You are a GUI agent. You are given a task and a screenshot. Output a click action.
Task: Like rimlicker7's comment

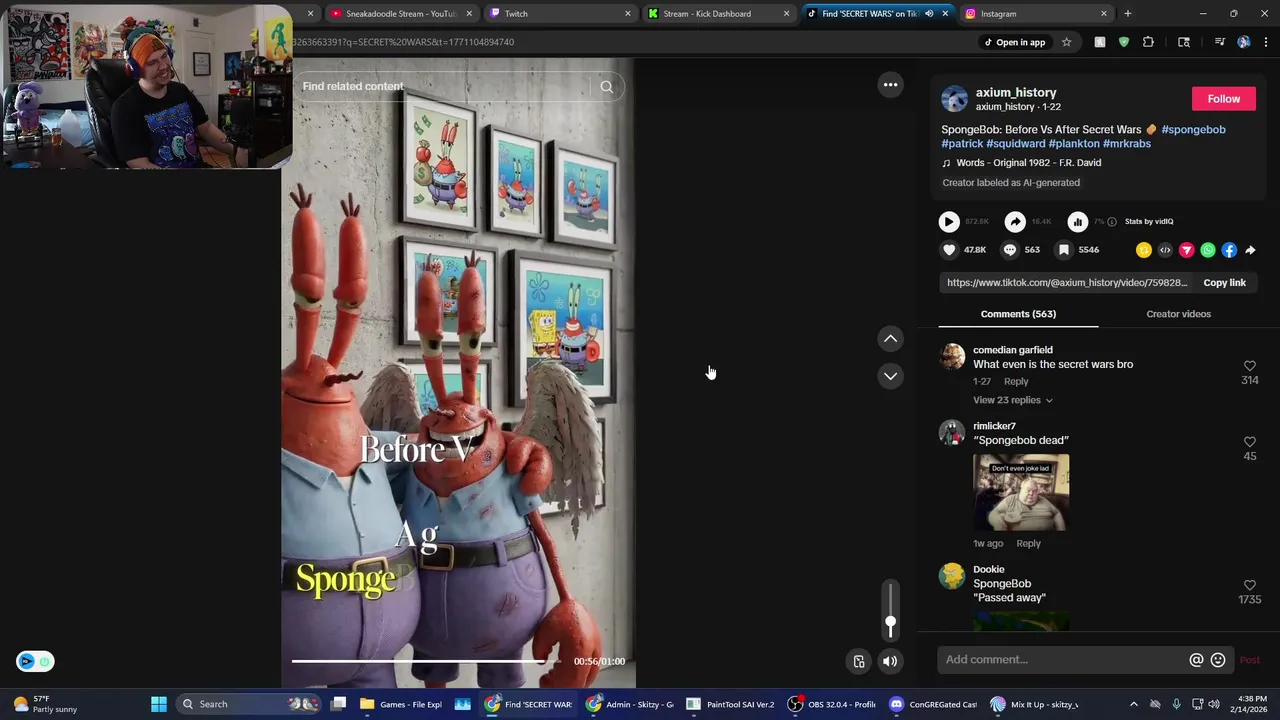tap(1249, 442)
